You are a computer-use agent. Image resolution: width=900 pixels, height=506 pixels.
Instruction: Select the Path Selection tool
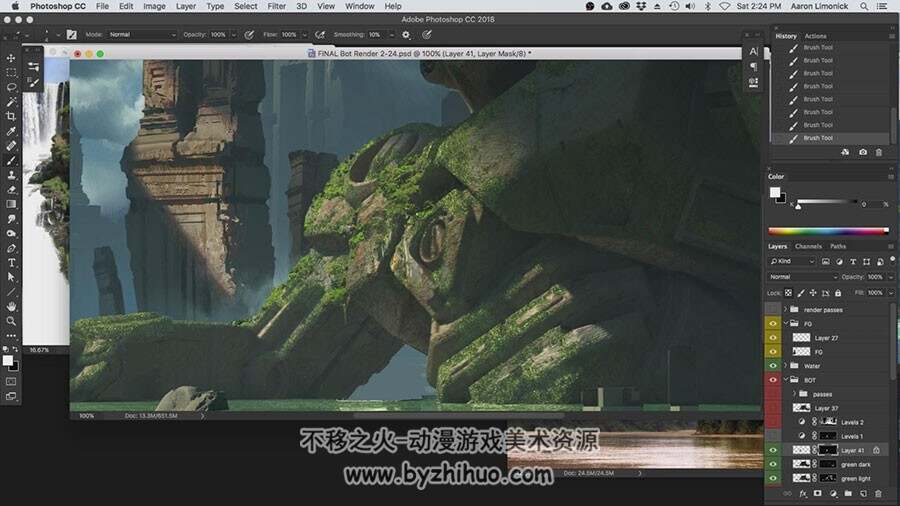(x=11, y=277)
